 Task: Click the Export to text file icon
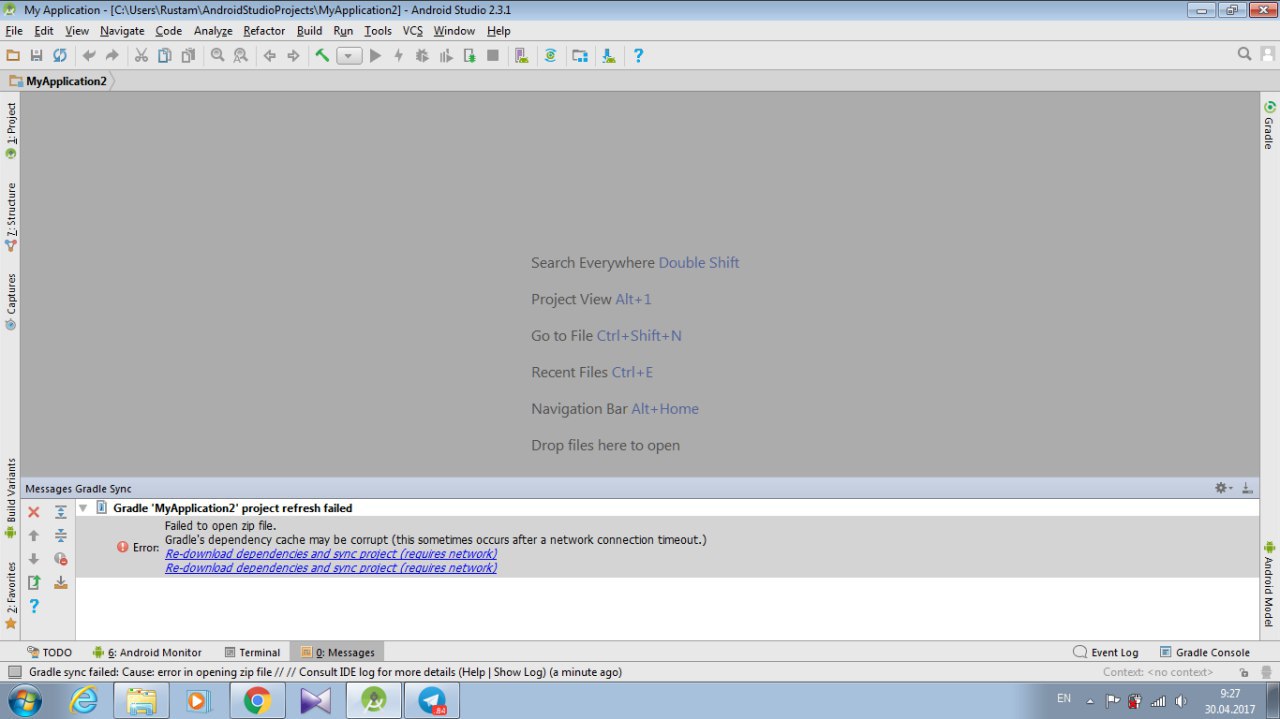pyautogui.click(x=33, y=582)
